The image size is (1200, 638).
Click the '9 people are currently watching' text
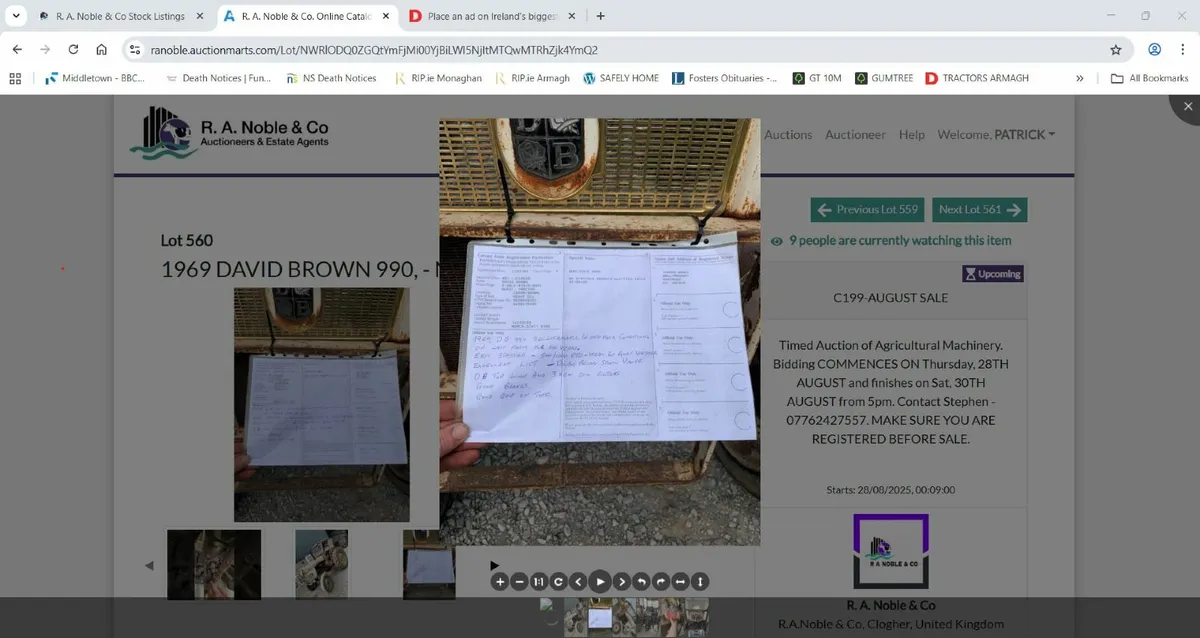(x=900, y=240)
